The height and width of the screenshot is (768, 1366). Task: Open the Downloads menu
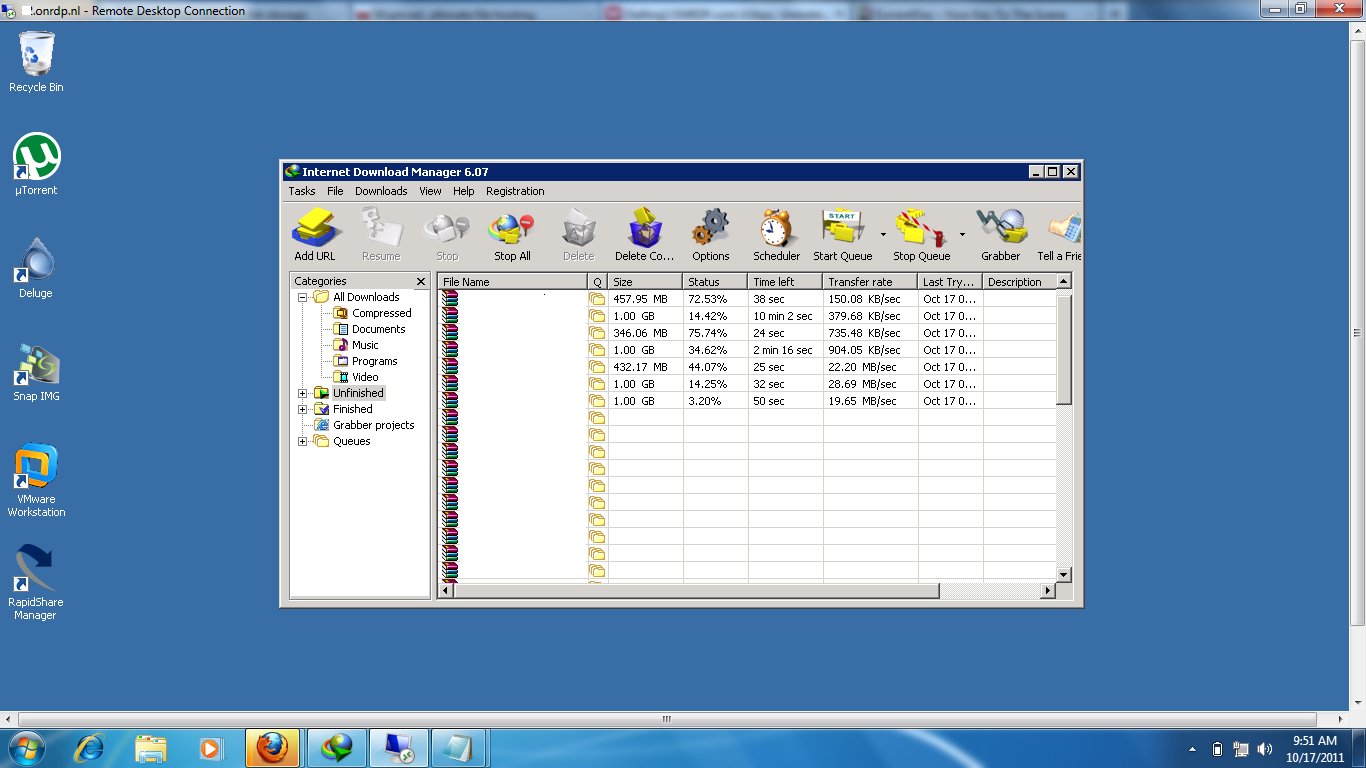pos(381,191)
